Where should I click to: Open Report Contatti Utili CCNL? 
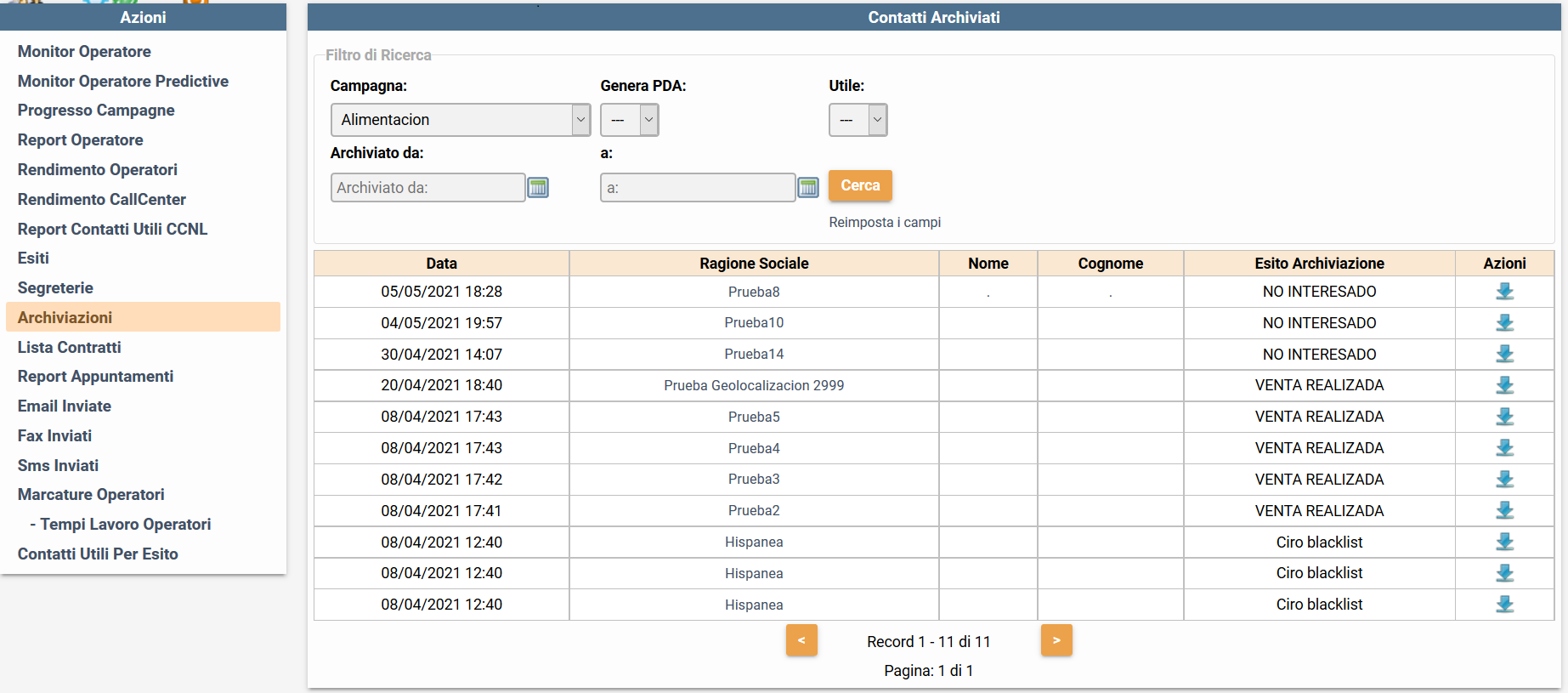[113, 230]
